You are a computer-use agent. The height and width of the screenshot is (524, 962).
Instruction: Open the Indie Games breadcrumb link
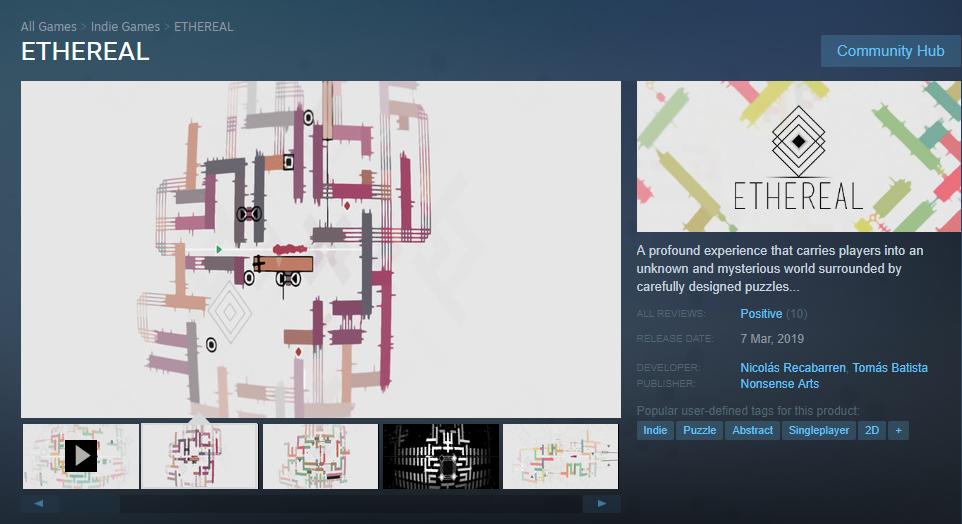click(125, 26)
